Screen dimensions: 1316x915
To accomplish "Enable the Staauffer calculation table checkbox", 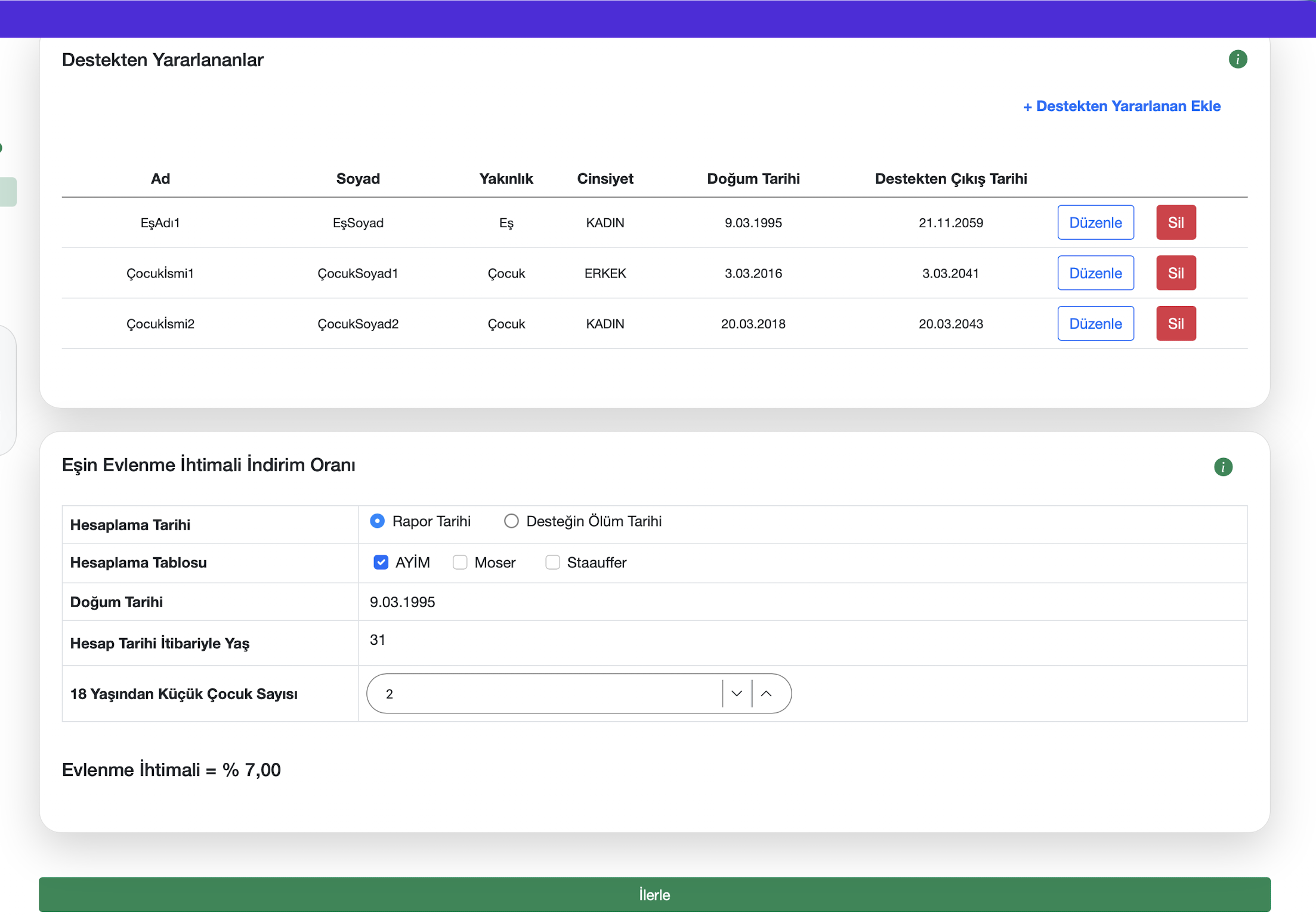I will click(552, 562).
